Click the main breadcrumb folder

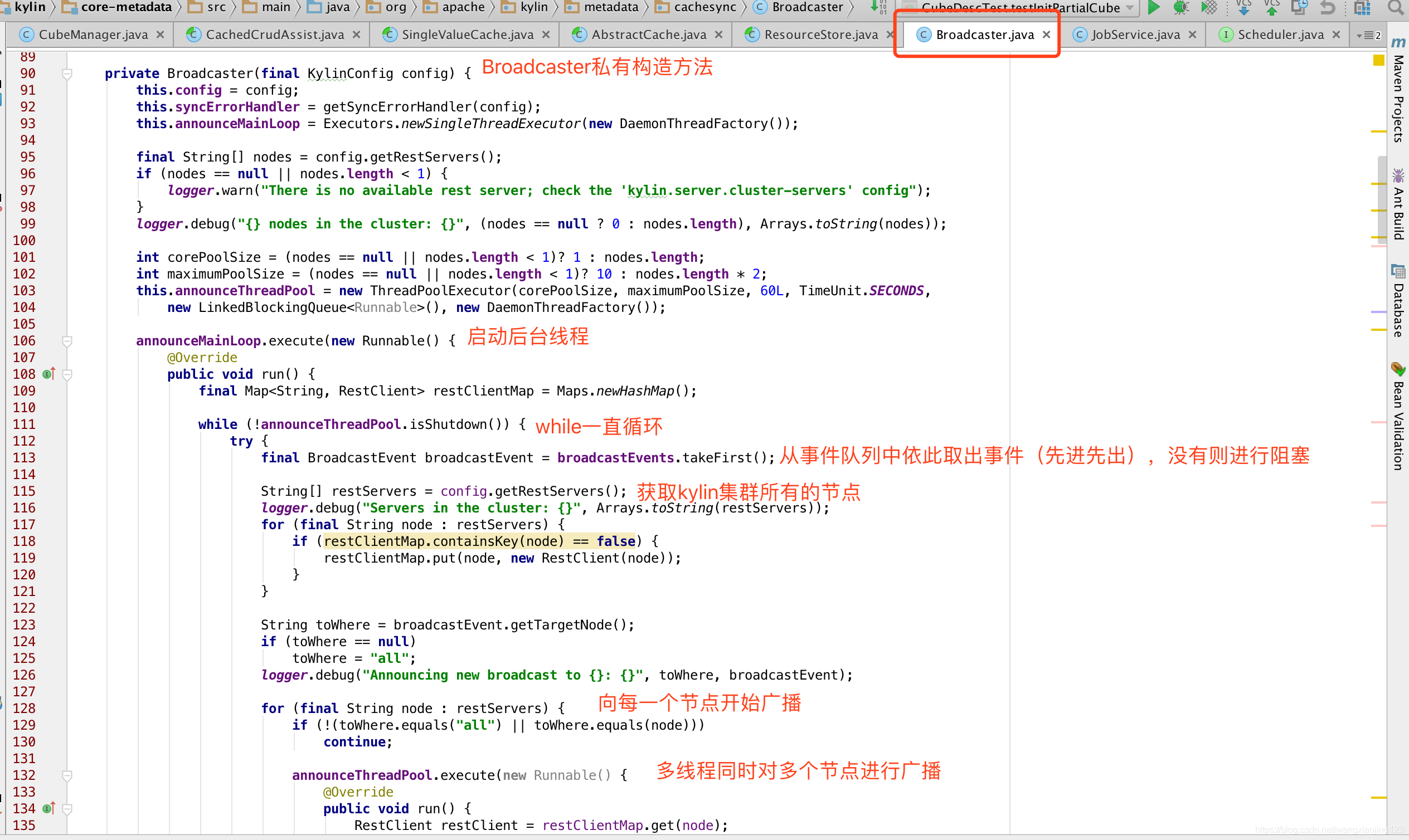click(268, 7)
